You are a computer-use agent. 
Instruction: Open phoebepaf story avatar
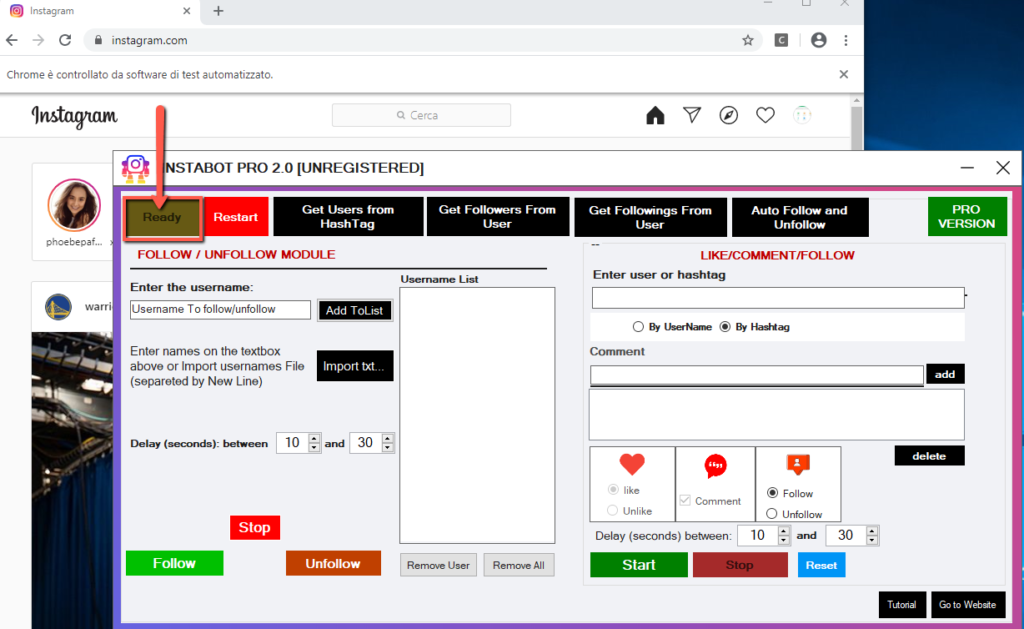point(74,205)
